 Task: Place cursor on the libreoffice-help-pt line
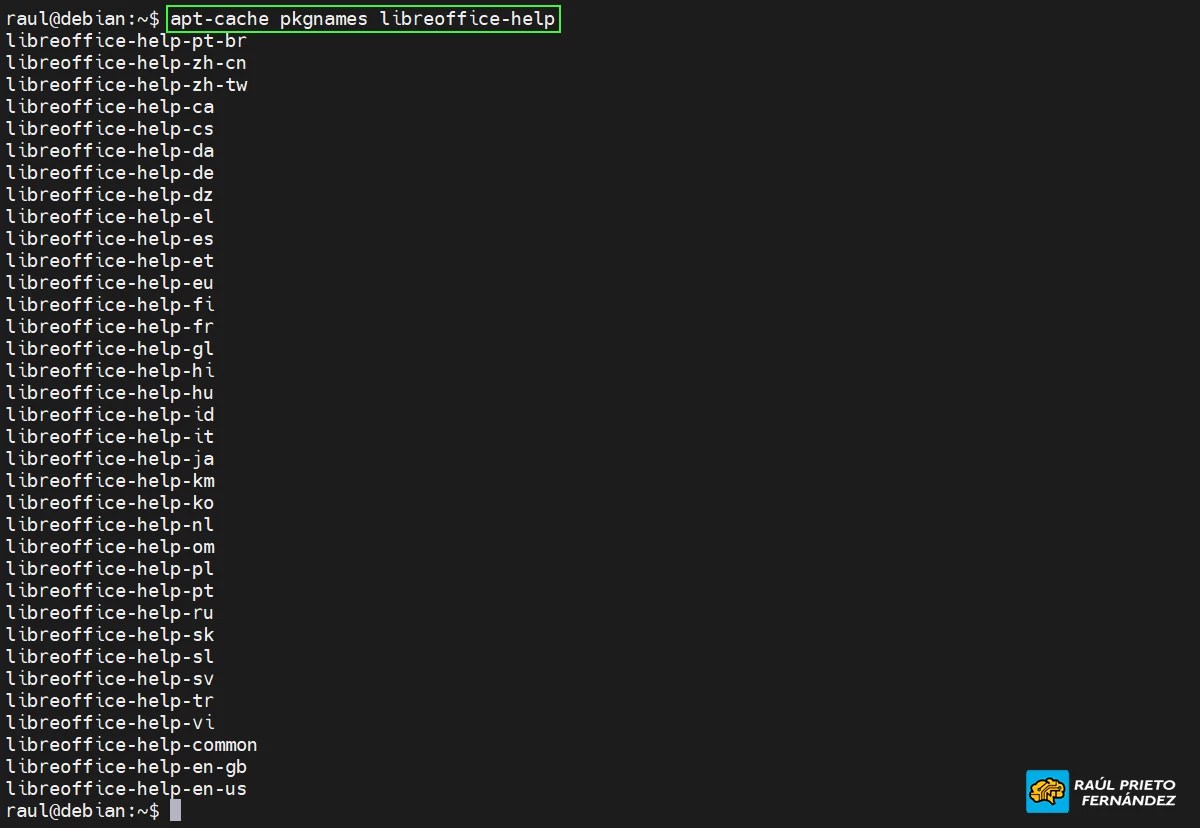coord(110,591)
